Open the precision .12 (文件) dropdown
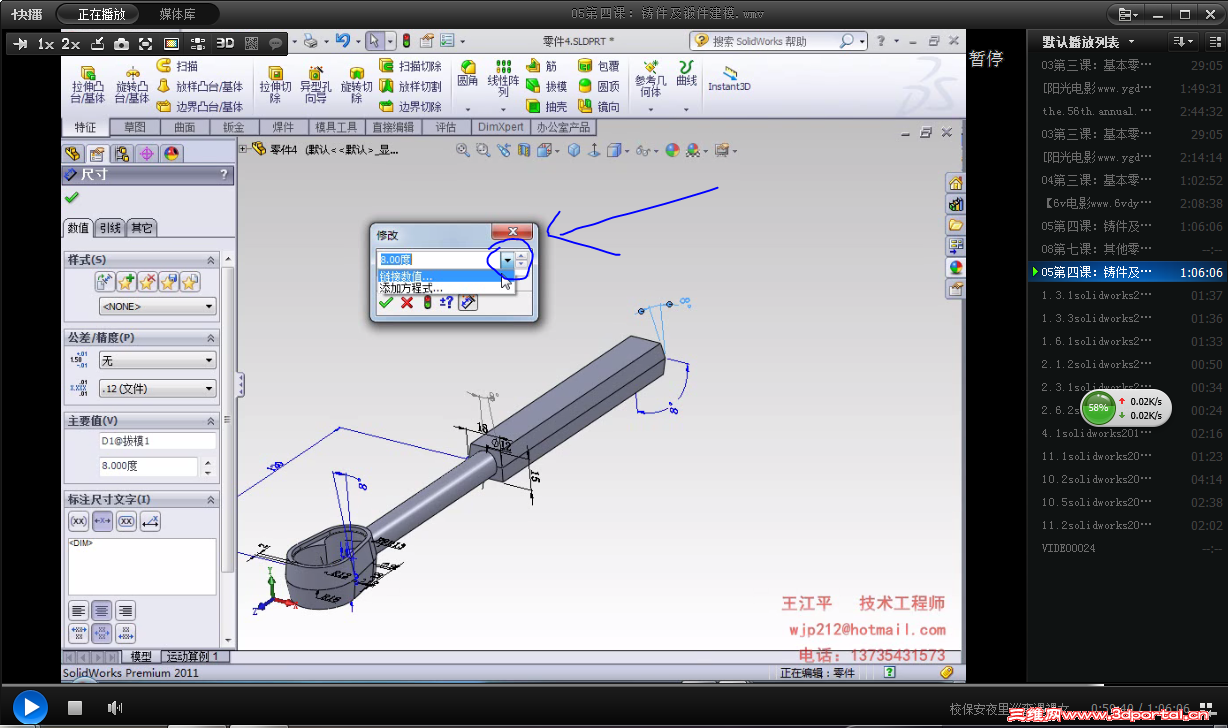Viewport: 1228px width, 728px height. [158, 389]
